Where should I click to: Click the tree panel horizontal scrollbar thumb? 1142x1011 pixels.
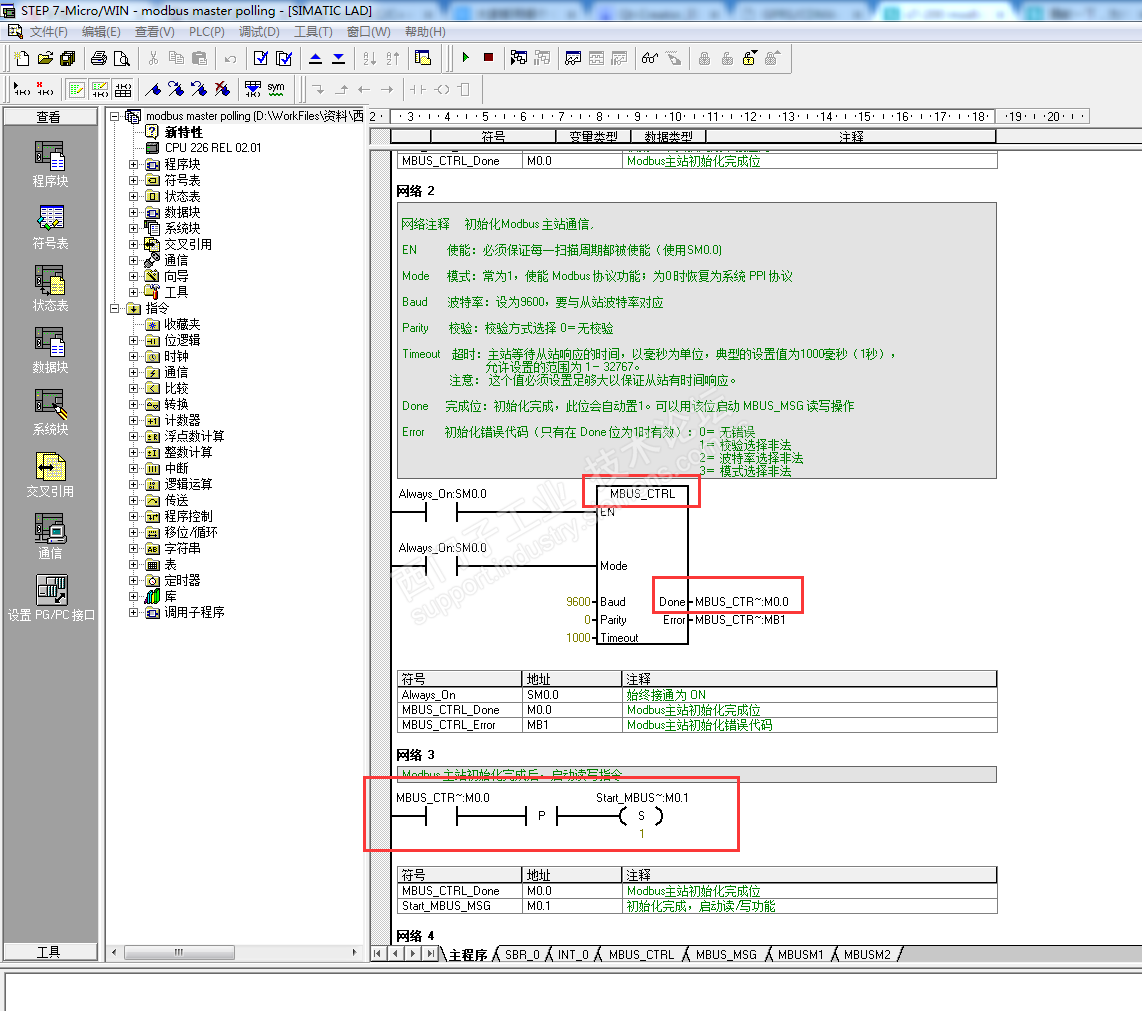(179, 952)
